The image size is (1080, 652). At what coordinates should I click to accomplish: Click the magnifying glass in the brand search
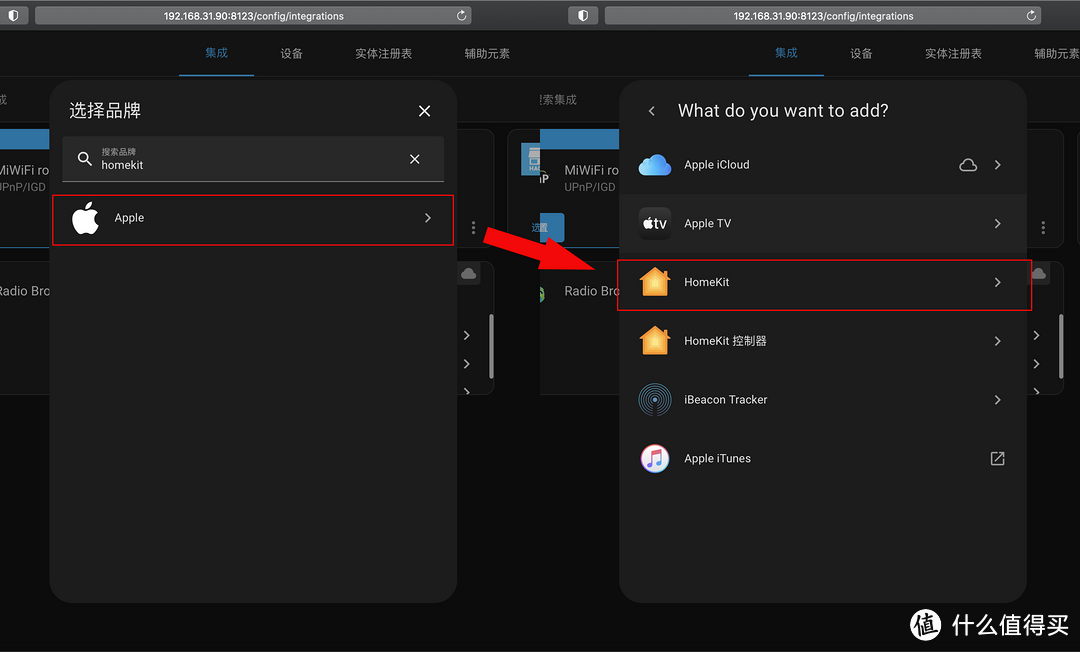84,159
